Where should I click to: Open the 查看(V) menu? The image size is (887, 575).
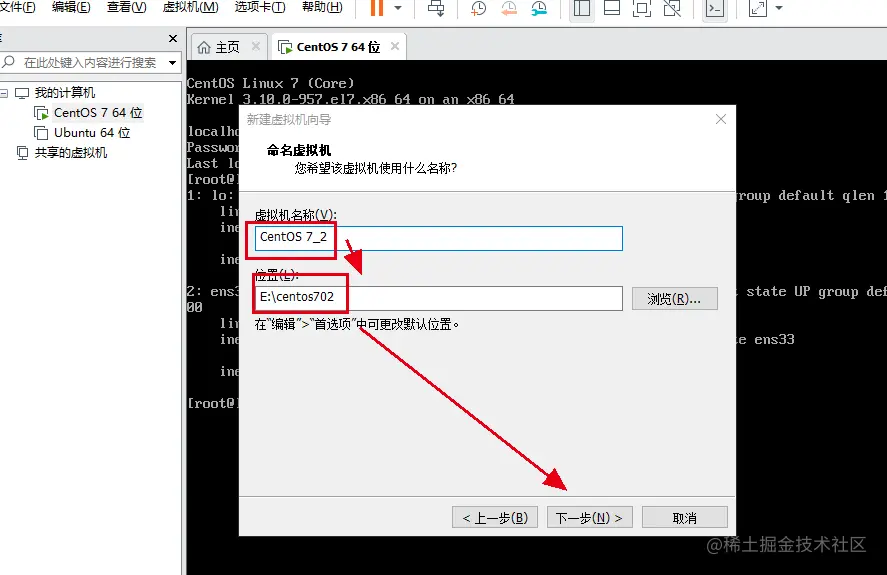(x=126, y=7)
